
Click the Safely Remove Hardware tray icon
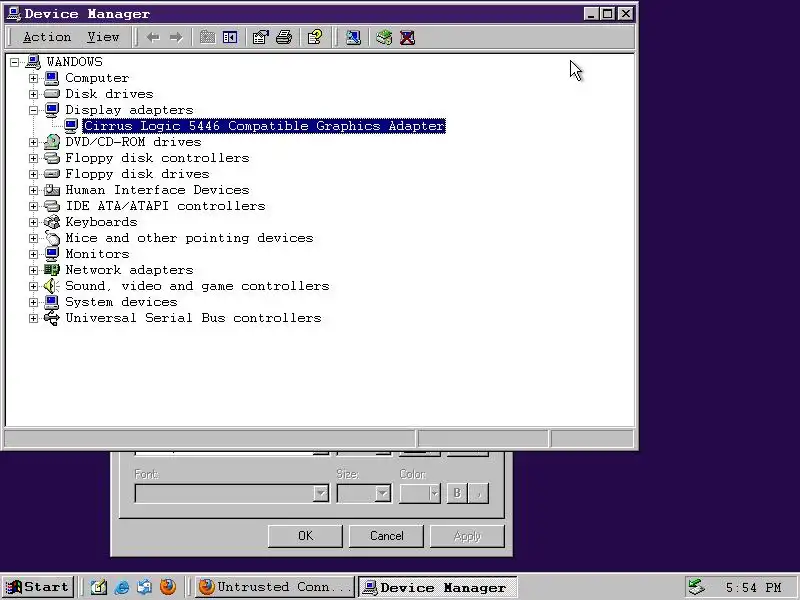click(696, 587)
